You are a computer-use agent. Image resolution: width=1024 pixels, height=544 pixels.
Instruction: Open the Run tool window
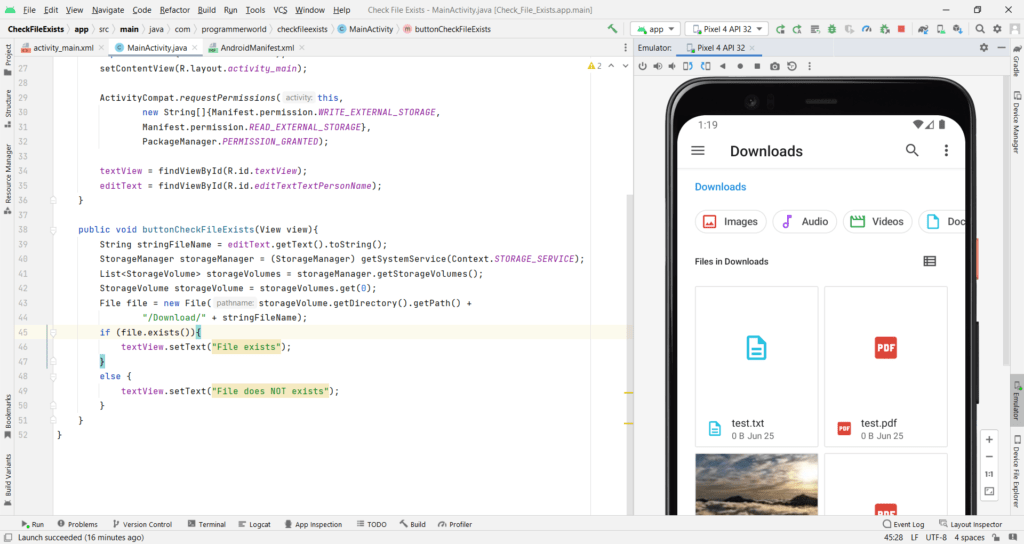point(33,524)
